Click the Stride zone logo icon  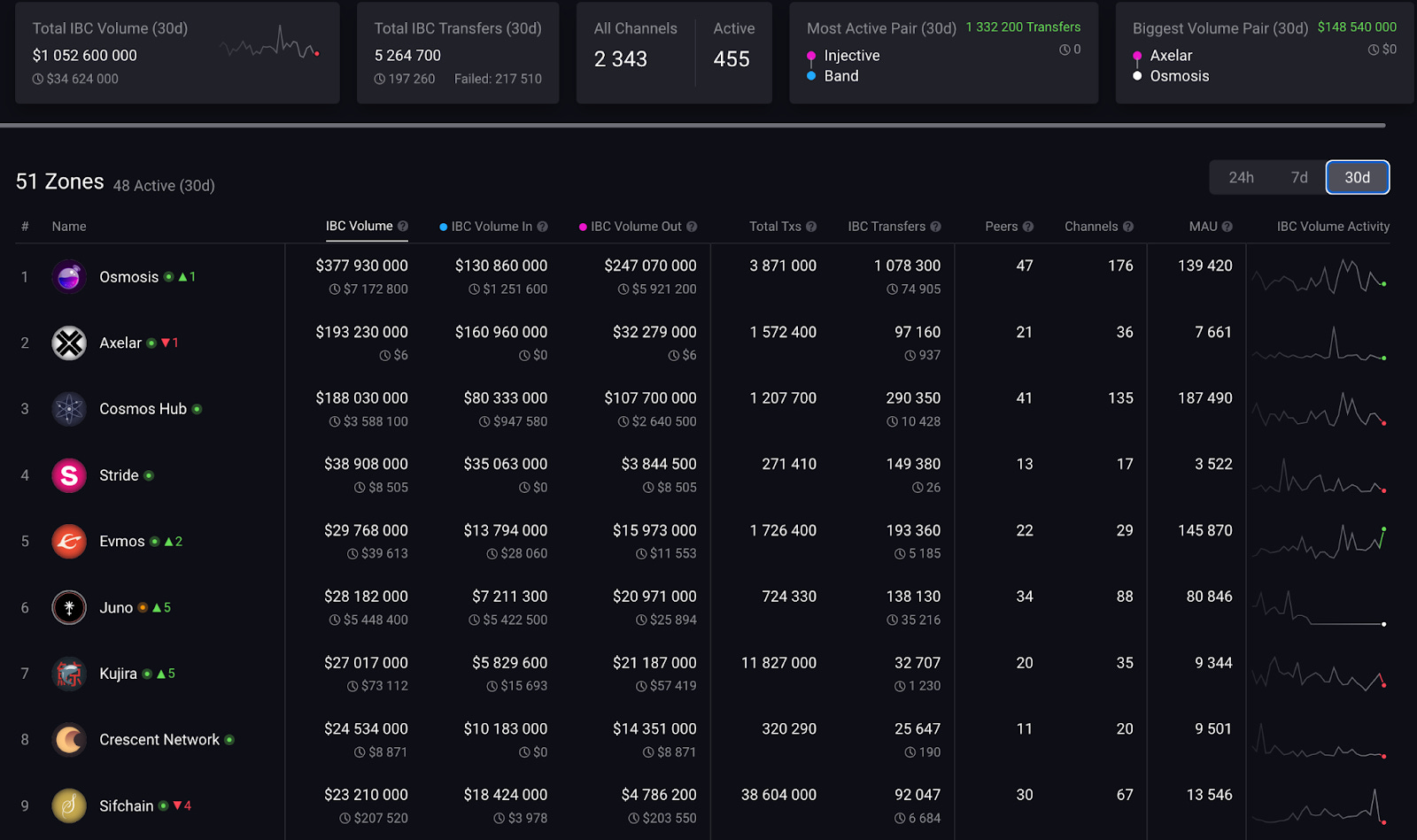(x=69, y=475)
